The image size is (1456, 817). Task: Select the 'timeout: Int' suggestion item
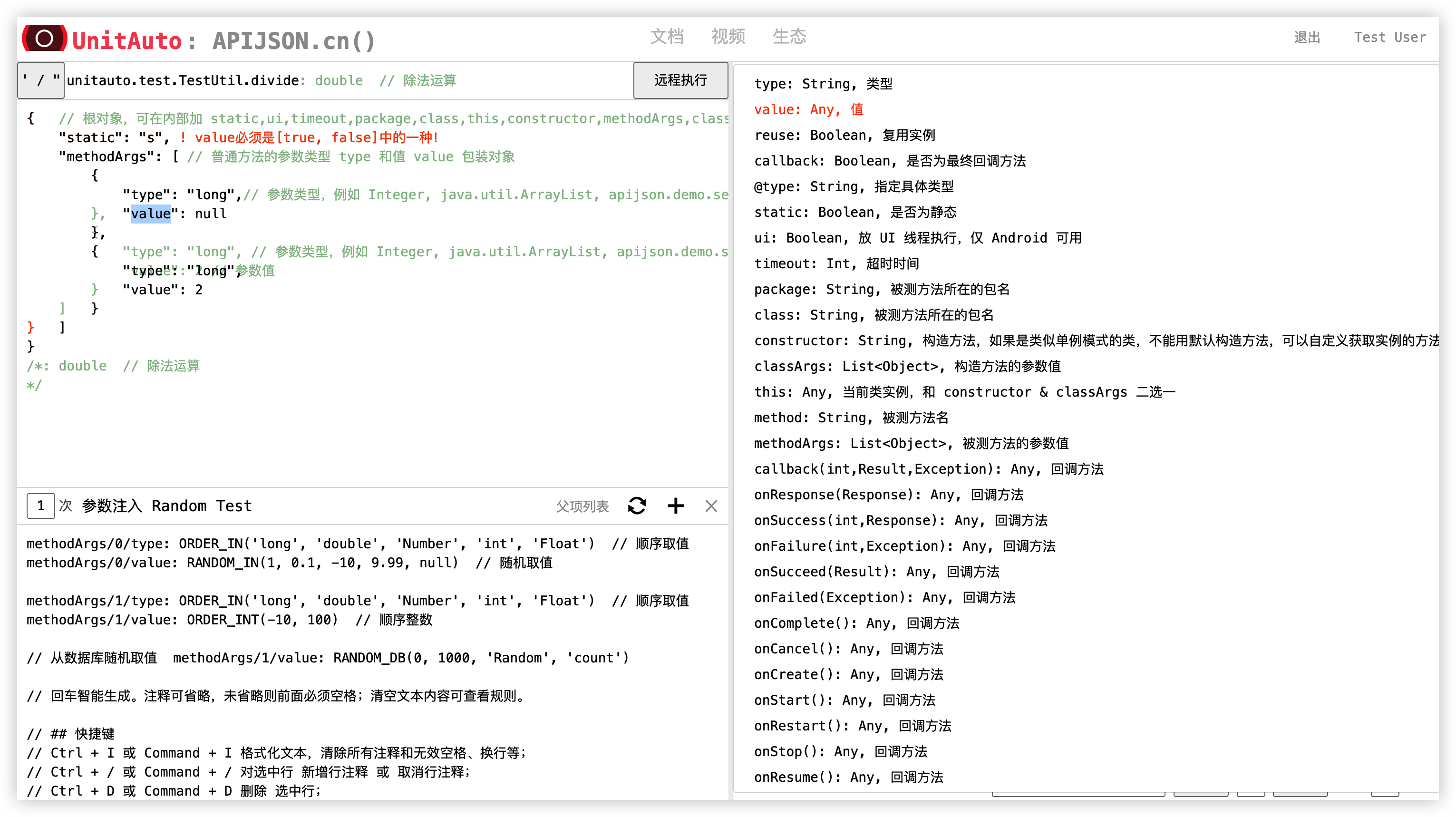click(836, 263)
